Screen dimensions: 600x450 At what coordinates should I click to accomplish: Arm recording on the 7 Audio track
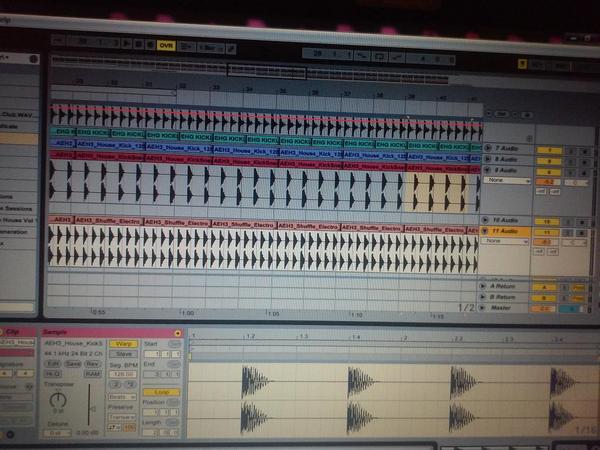click(x=585, y=152)
